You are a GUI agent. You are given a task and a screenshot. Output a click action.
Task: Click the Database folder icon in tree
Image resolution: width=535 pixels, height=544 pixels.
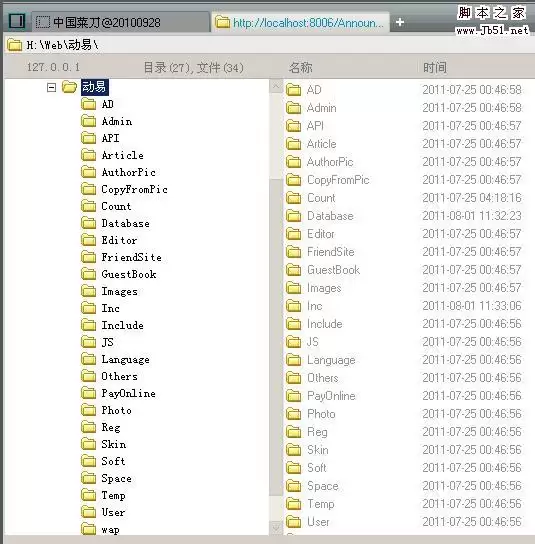pyautogui.click(x=88, y=223)
